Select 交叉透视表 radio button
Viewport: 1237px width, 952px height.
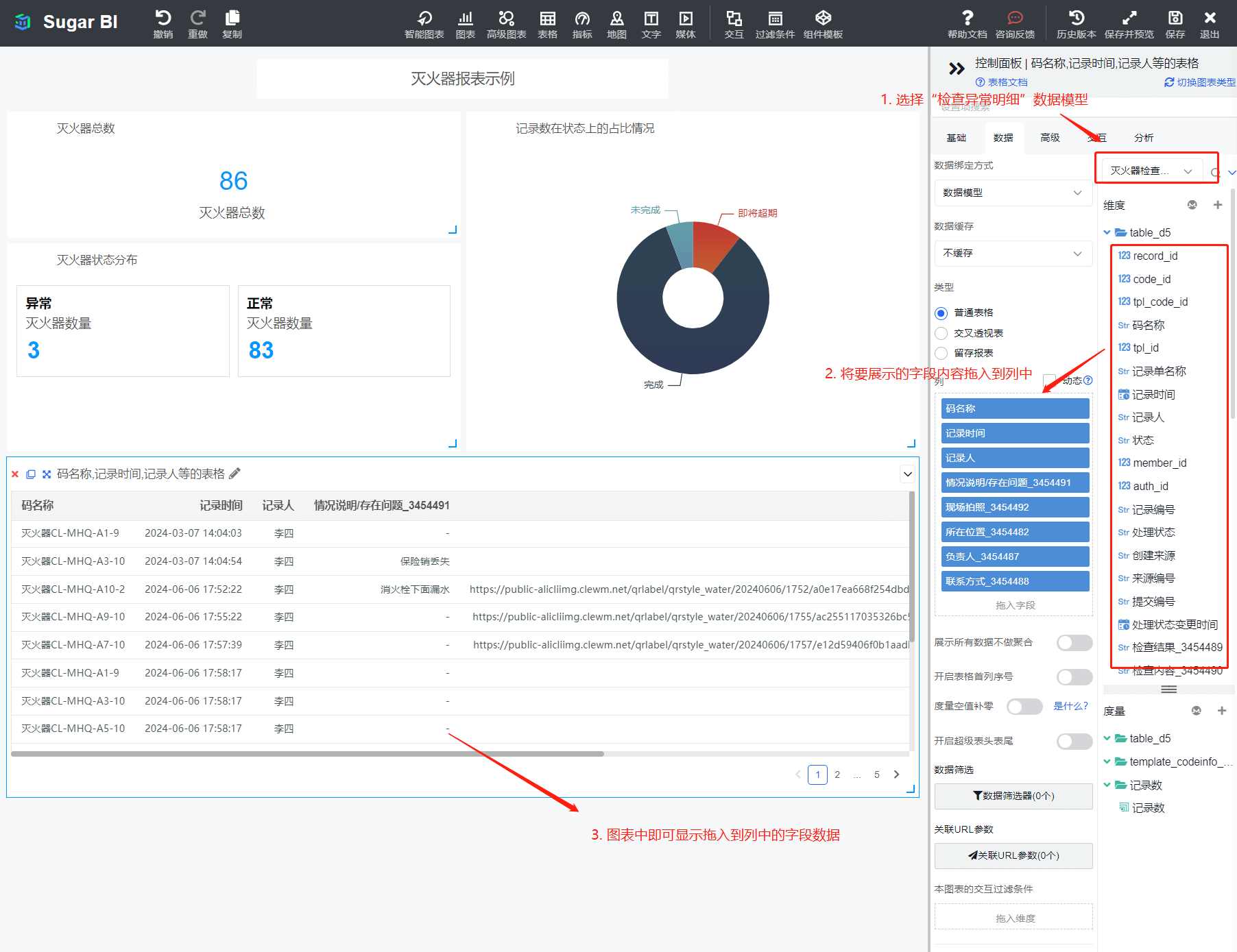tap(941, 333)
